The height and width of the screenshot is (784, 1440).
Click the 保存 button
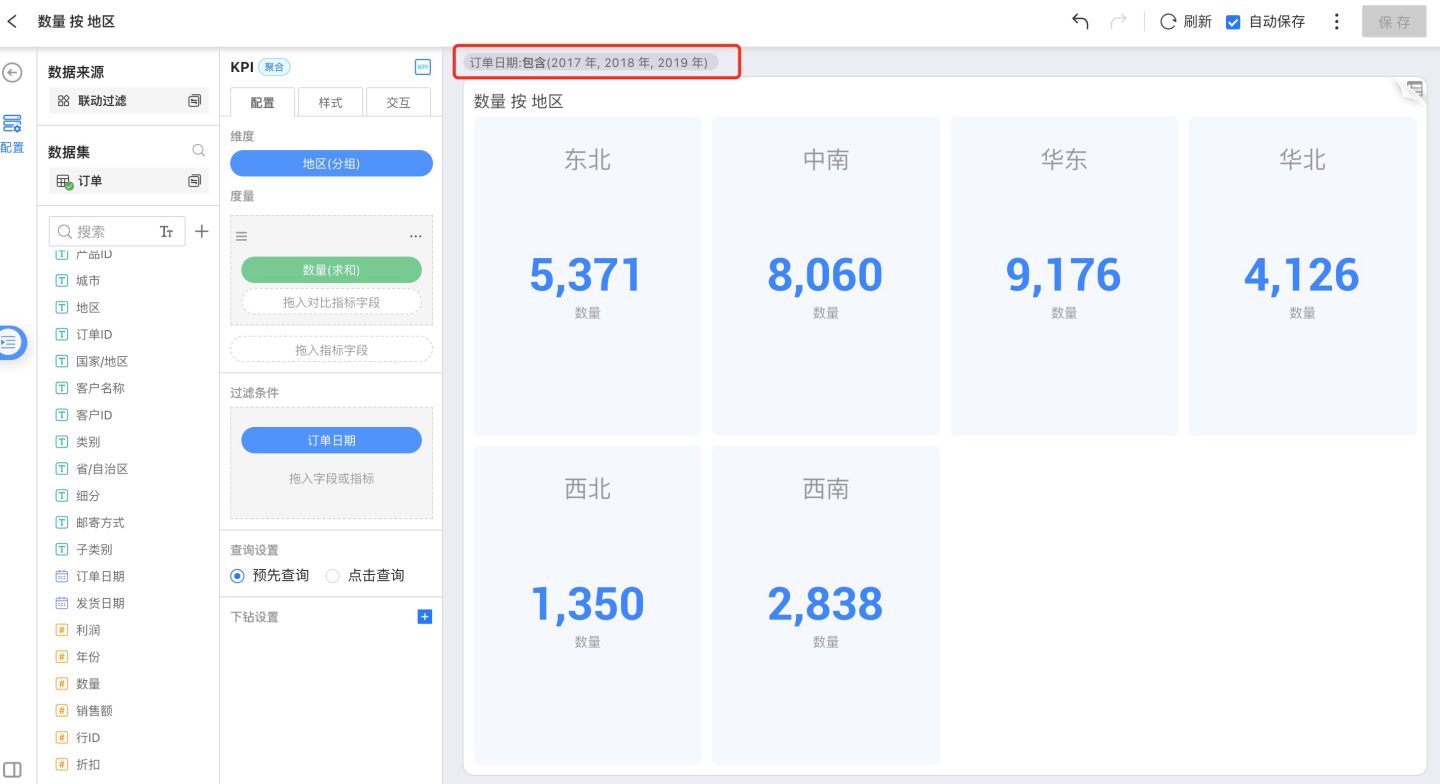point(1393,21)
